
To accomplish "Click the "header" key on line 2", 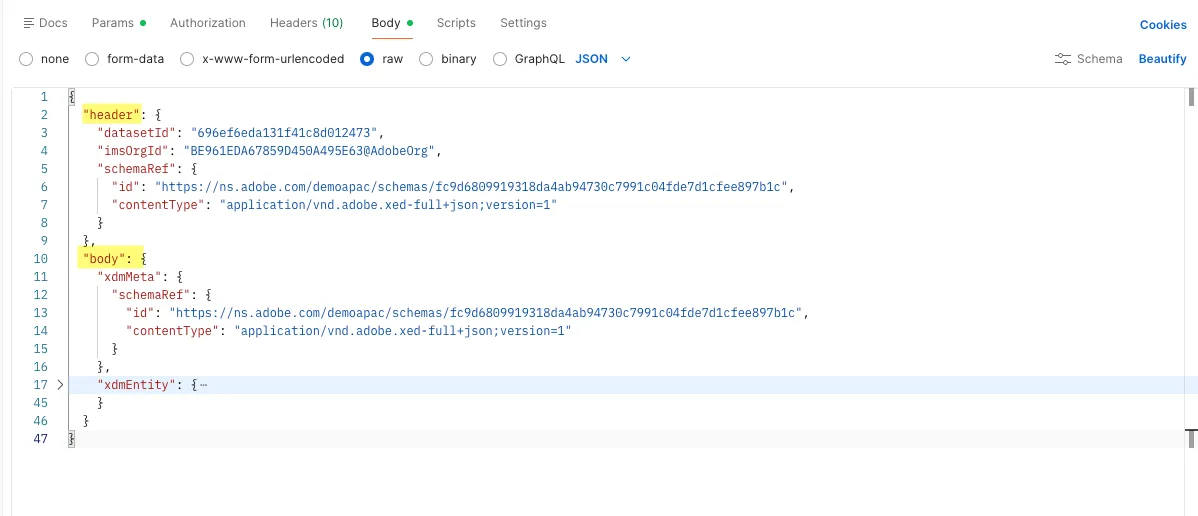I will tap(113, 115).
